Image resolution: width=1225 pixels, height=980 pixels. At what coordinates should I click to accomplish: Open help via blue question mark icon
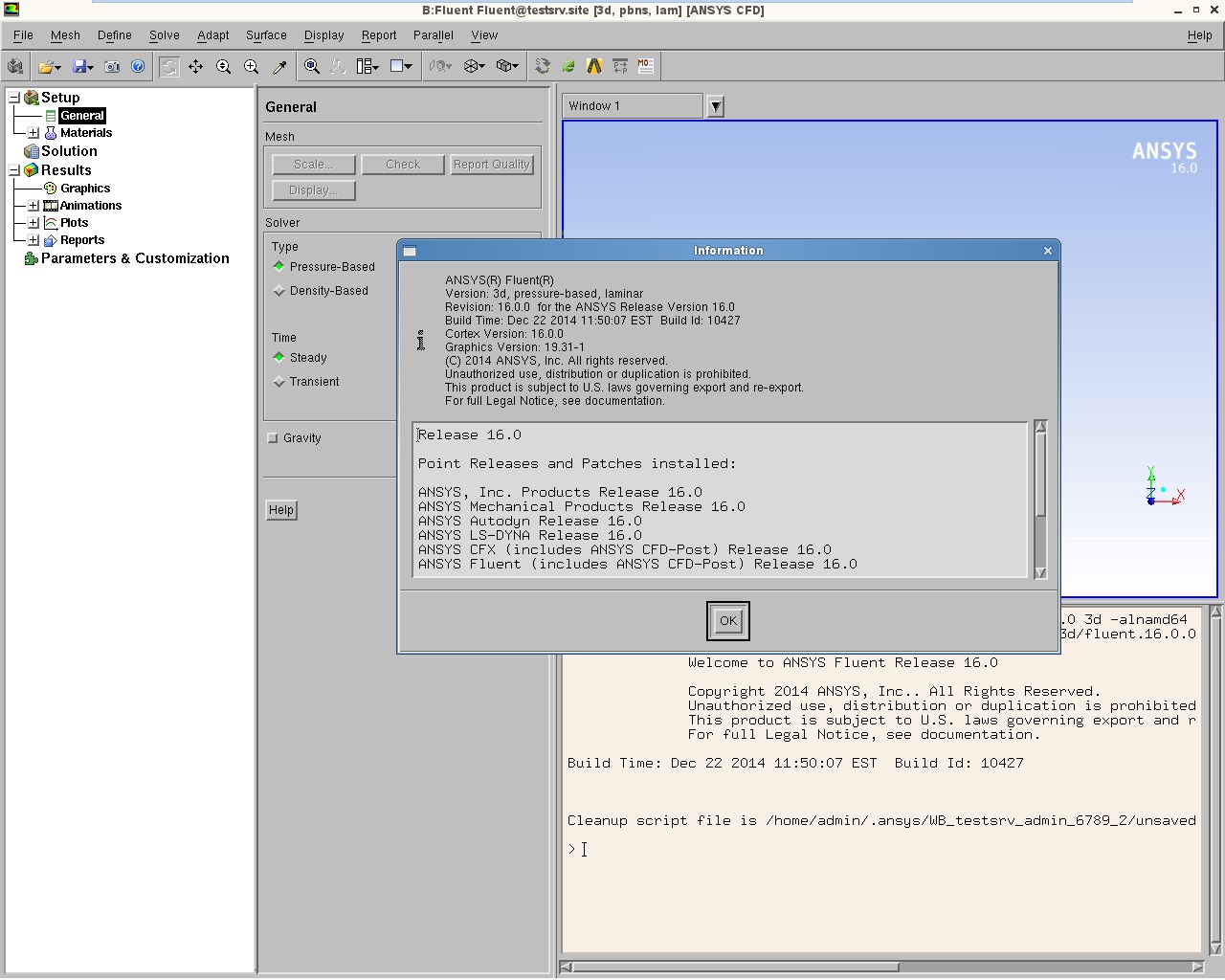point(138,67)
